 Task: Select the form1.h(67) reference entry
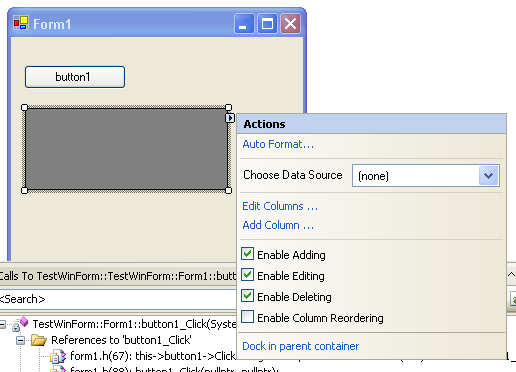coord(153,356)
